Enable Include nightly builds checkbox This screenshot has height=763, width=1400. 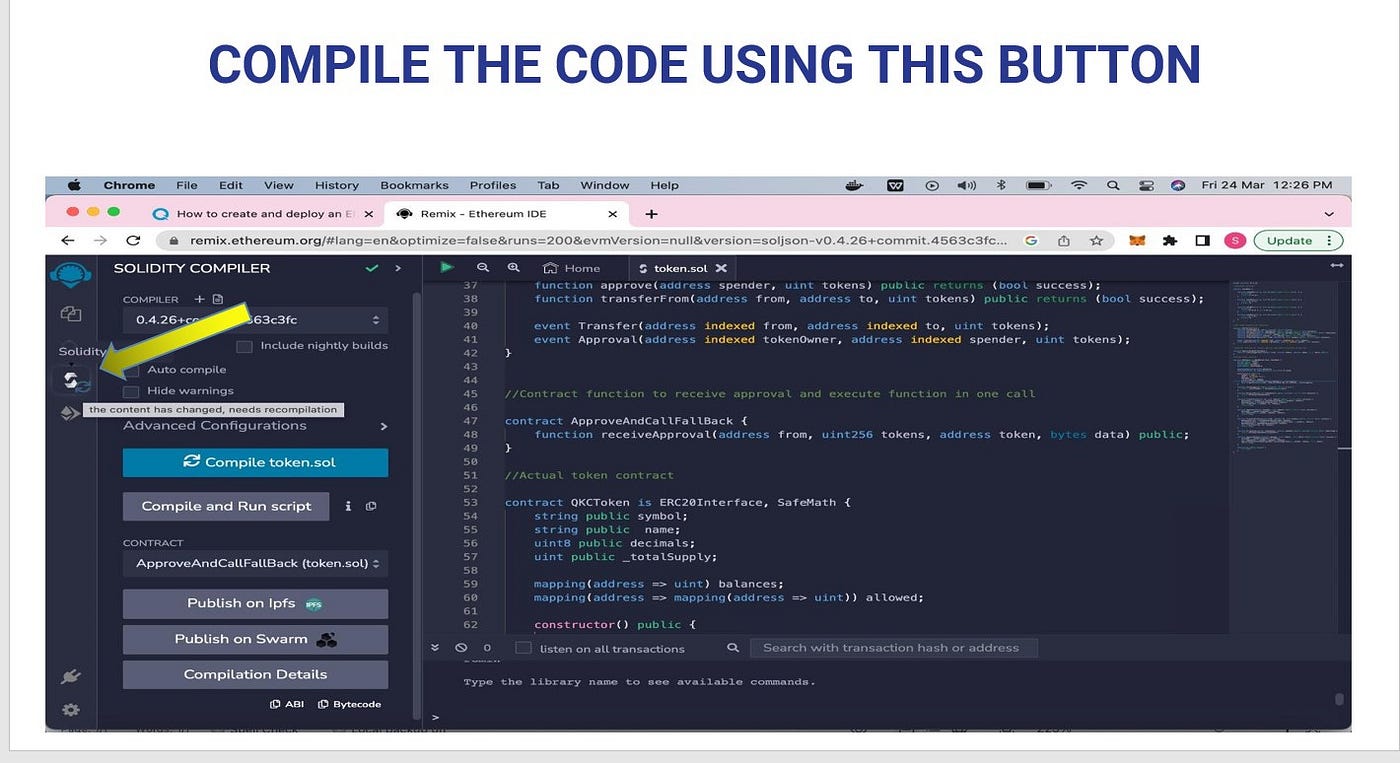coord(244,346)
